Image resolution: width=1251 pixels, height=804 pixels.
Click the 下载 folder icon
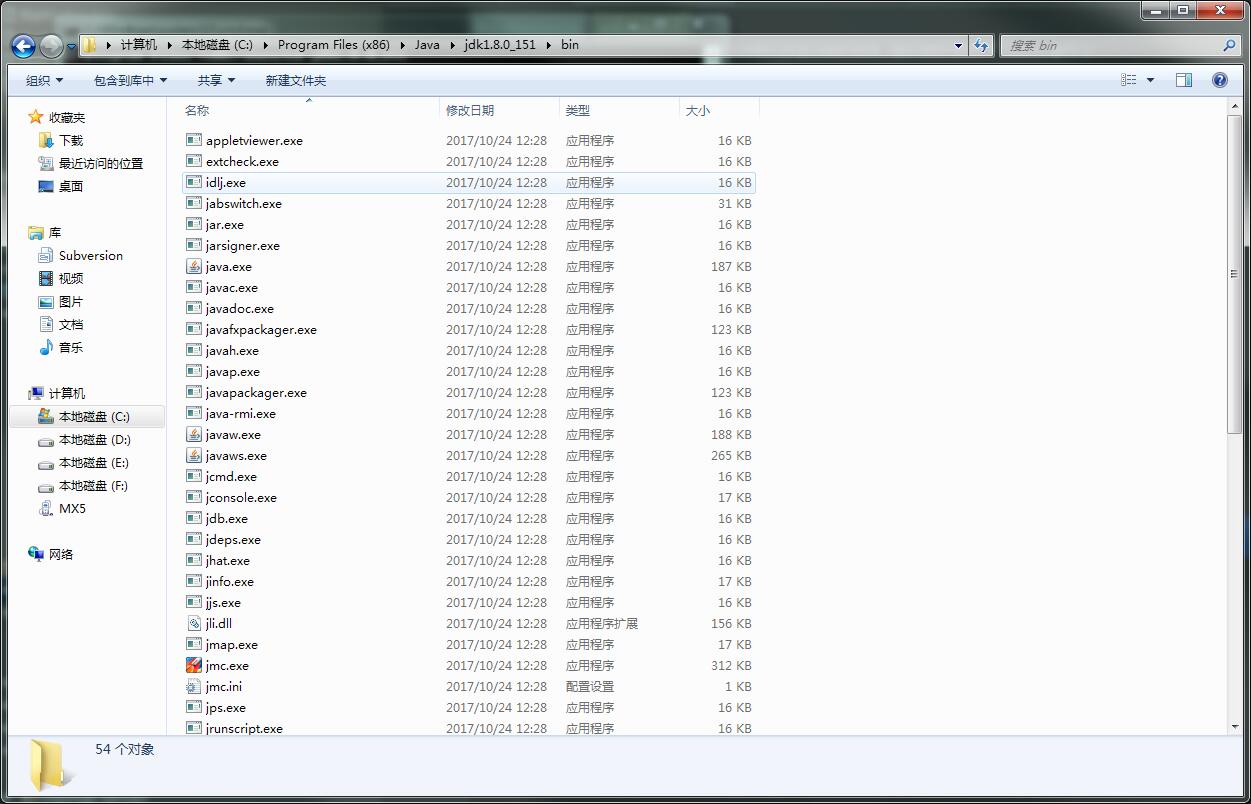(x=46, y=140)
